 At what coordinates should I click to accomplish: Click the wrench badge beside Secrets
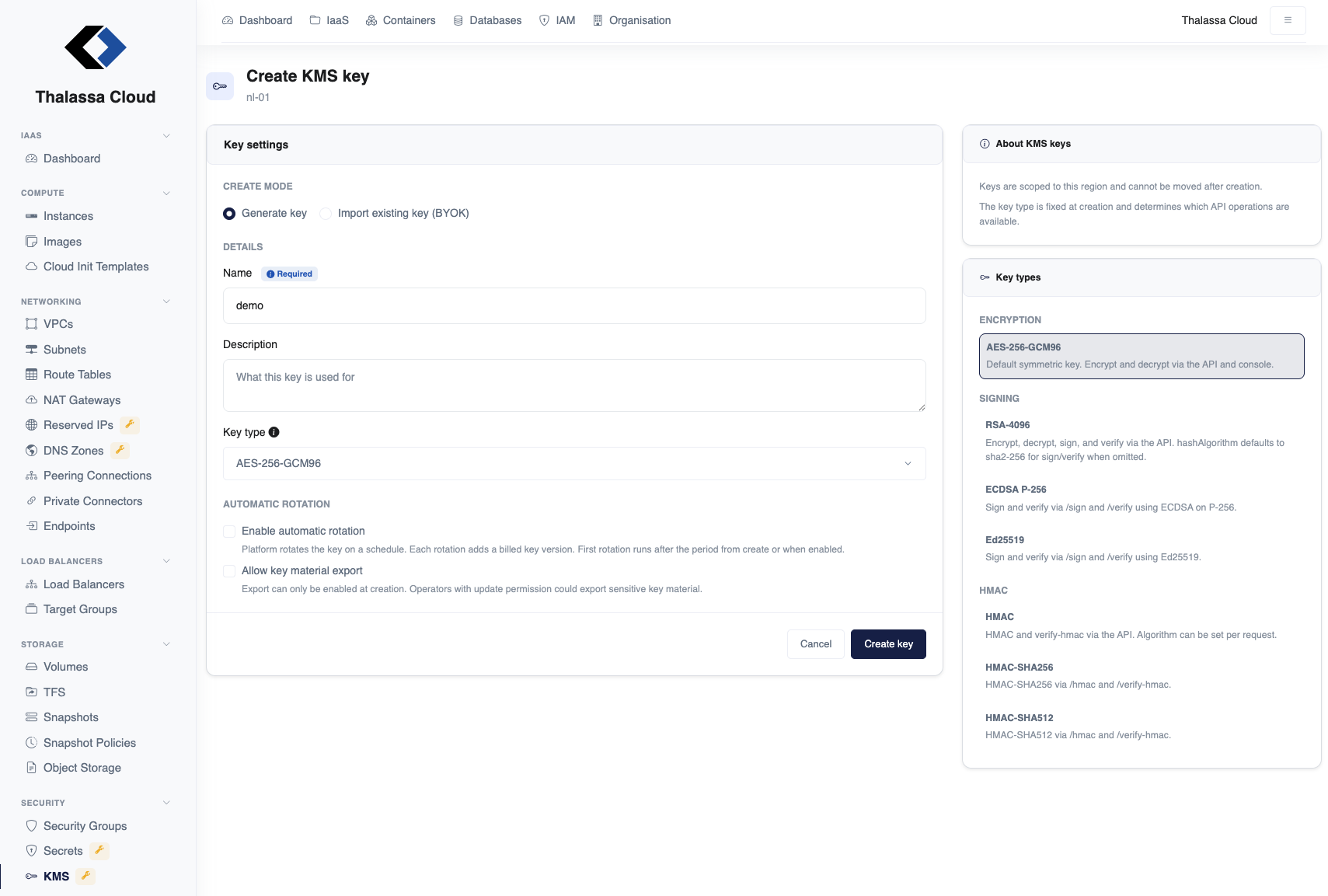tap(99, 850)
